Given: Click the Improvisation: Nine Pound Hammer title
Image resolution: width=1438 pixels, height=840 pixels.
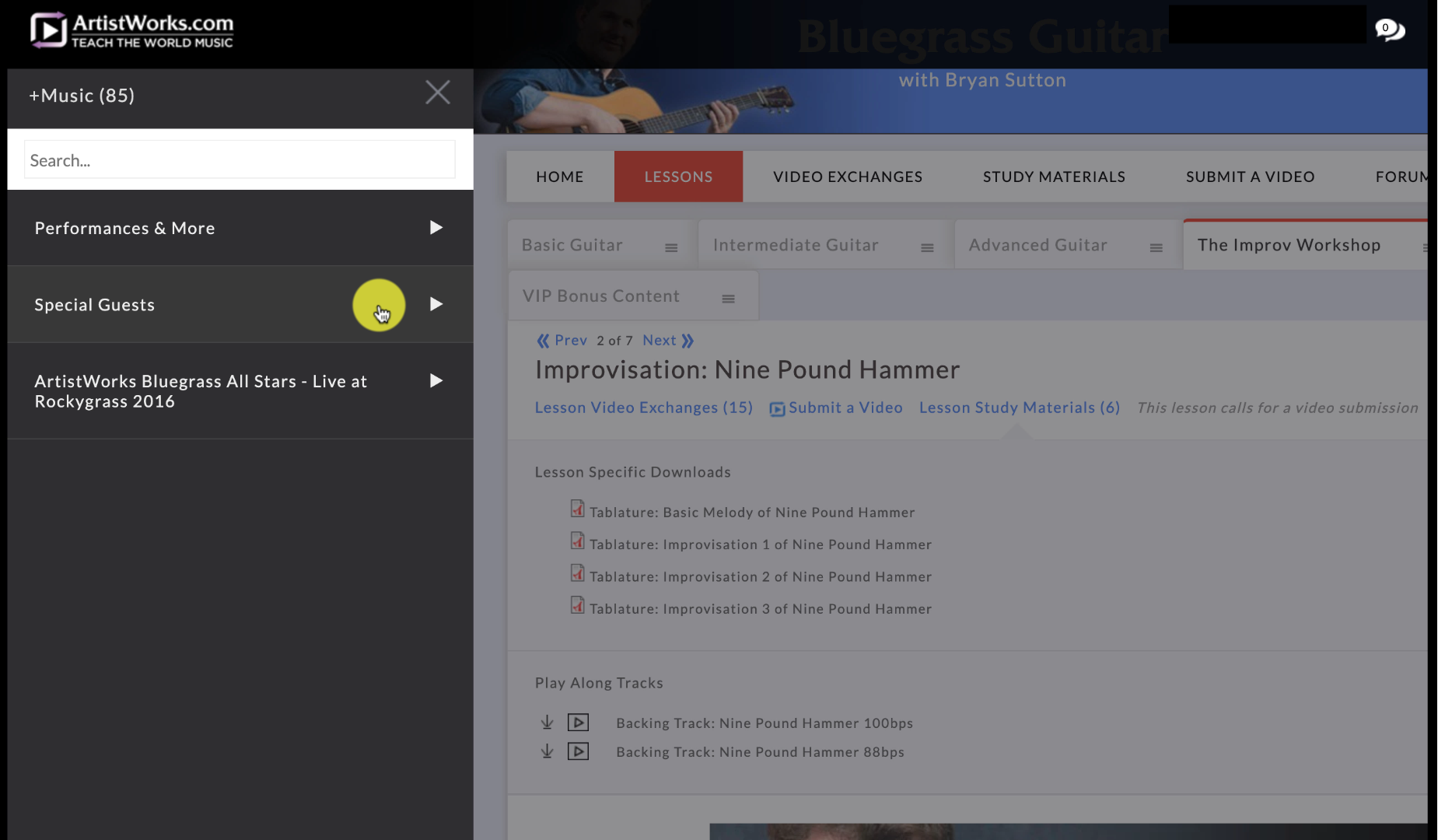Looking at the screenshot, I should [747, 369].
